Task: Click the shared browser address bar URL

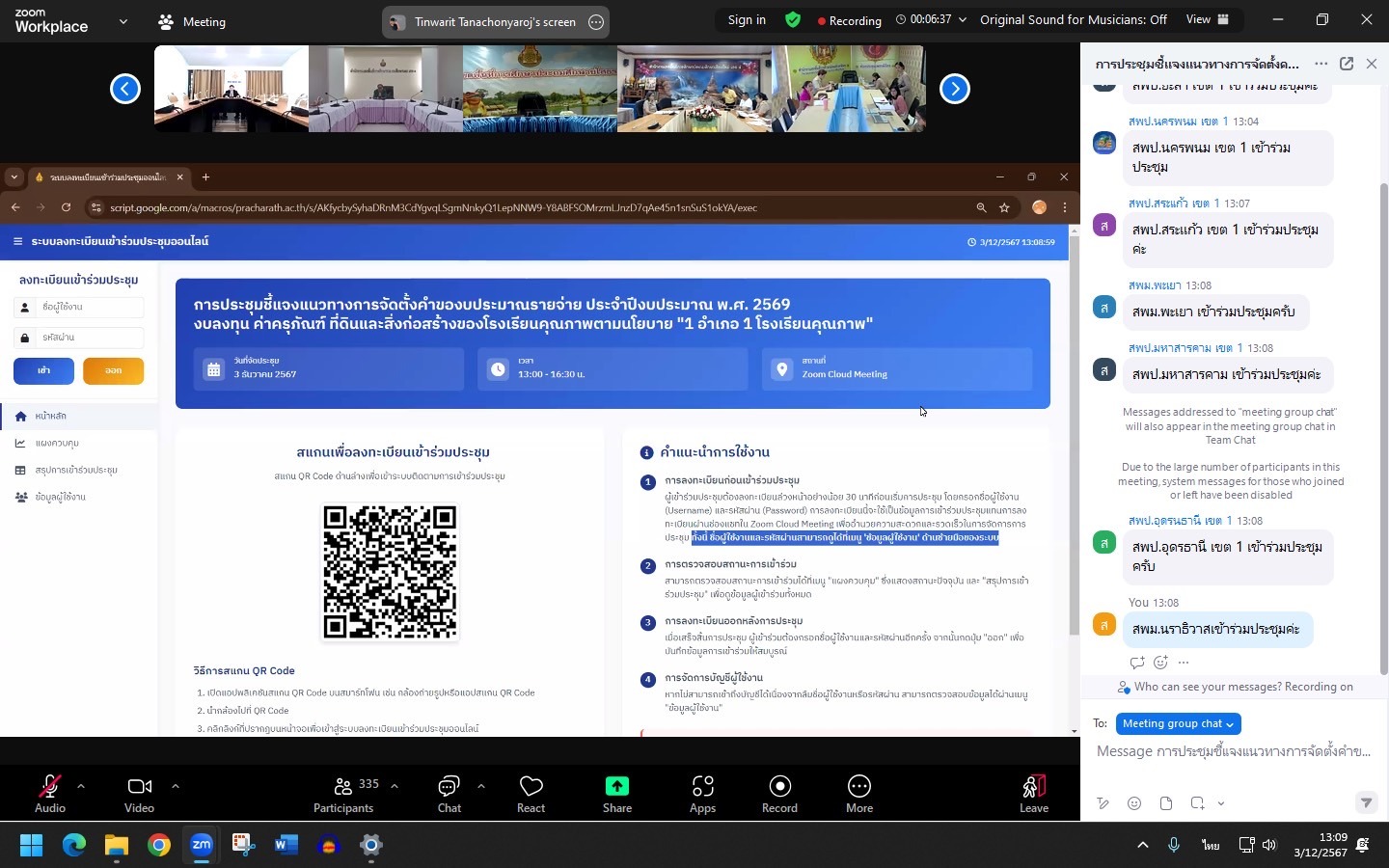Action: 433,207
